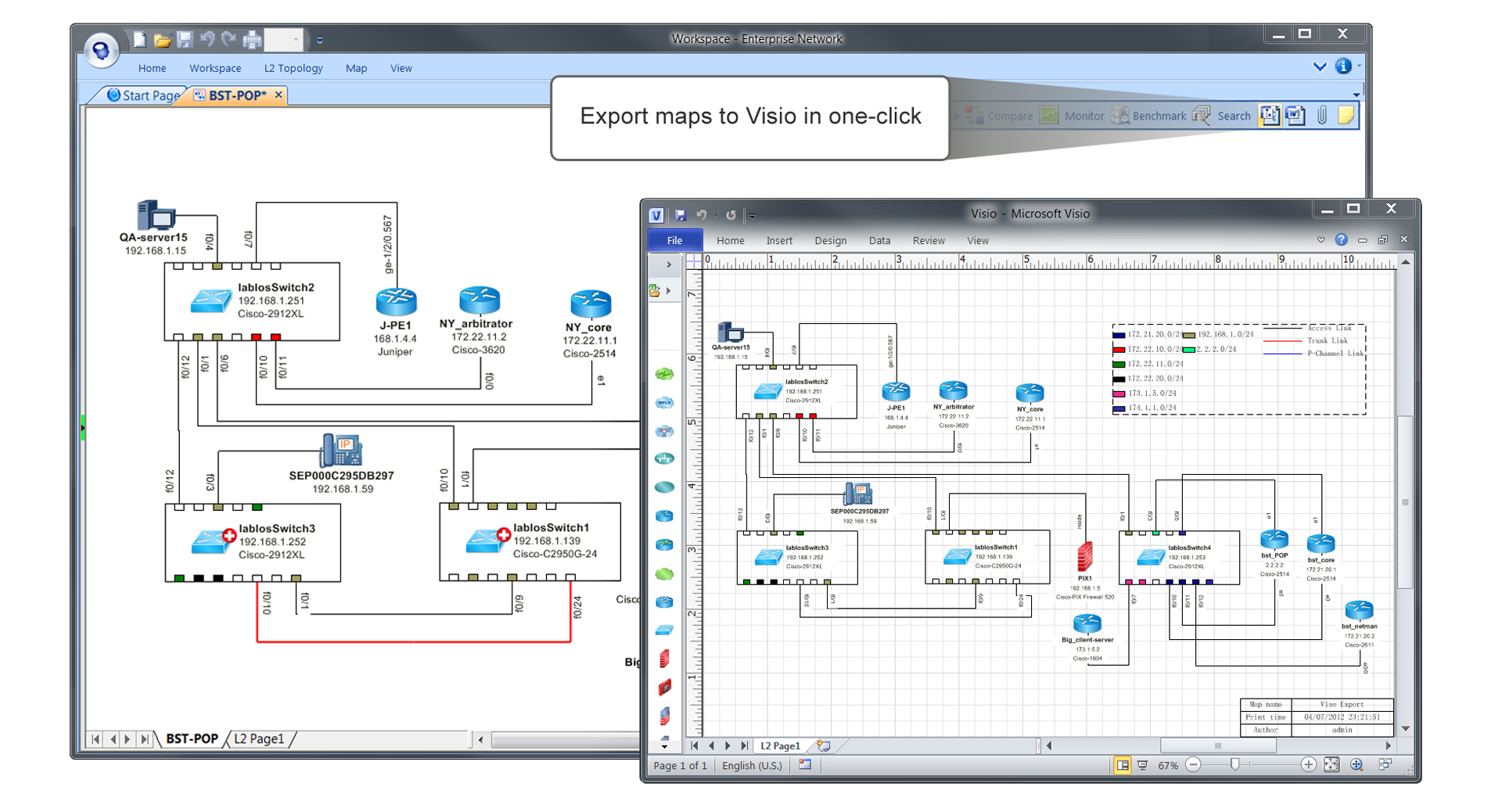
Task: Click yellow sticky note icon in toolbar
Action: point(1346,116)
